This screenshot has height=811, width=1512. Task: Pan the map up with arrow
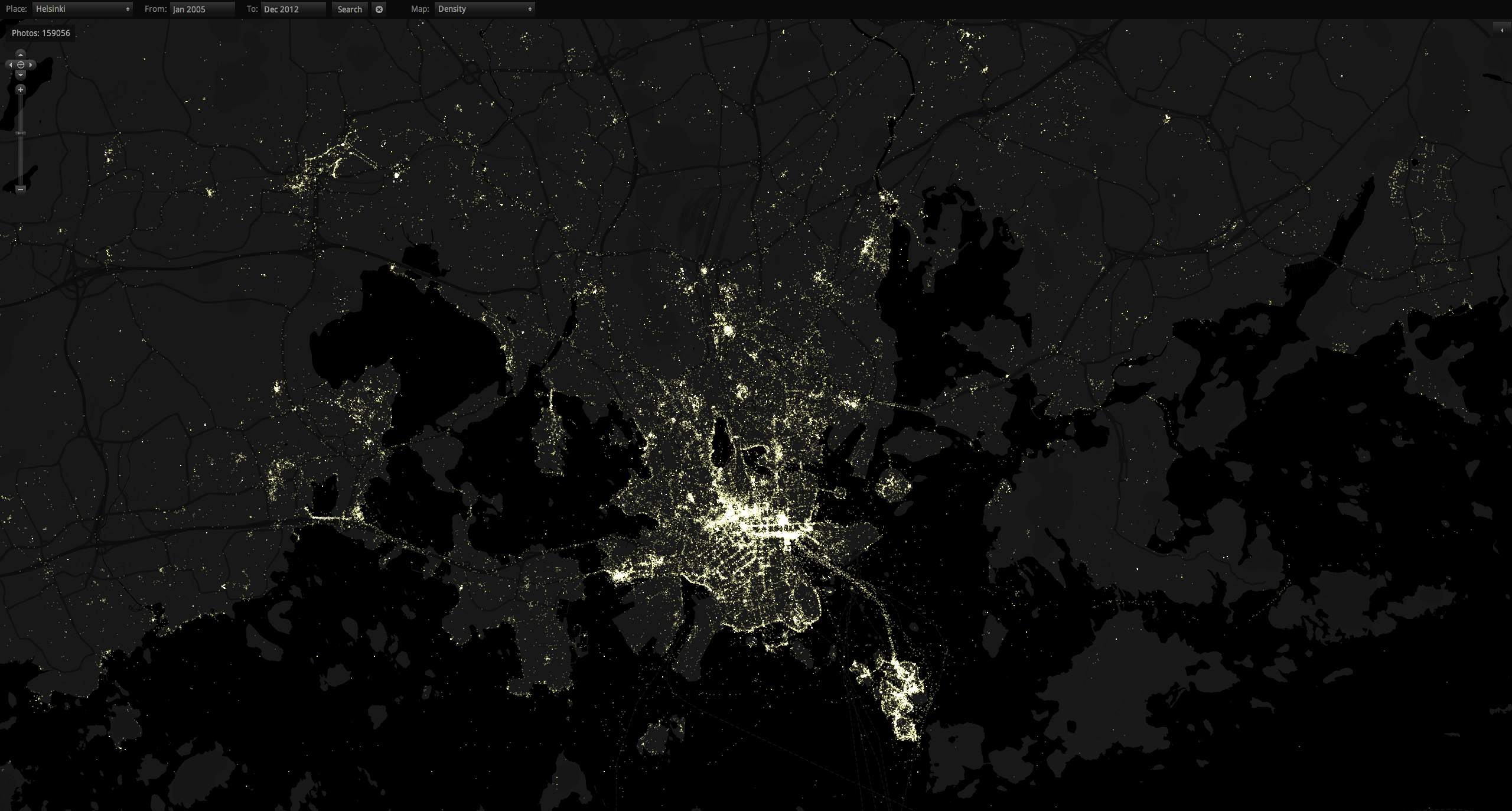[x=21, y=54]
